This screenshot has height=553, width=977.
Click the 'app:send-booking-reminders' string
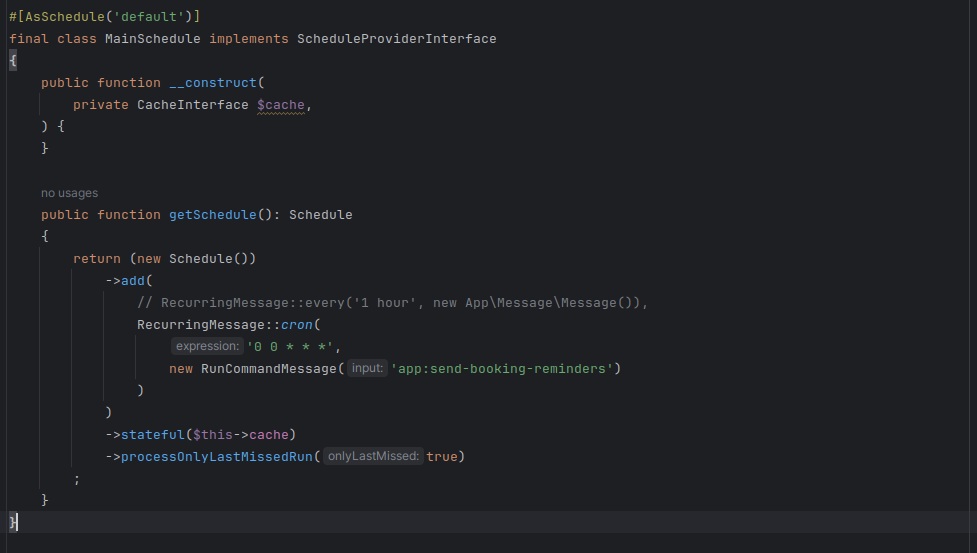coord(502,369)
